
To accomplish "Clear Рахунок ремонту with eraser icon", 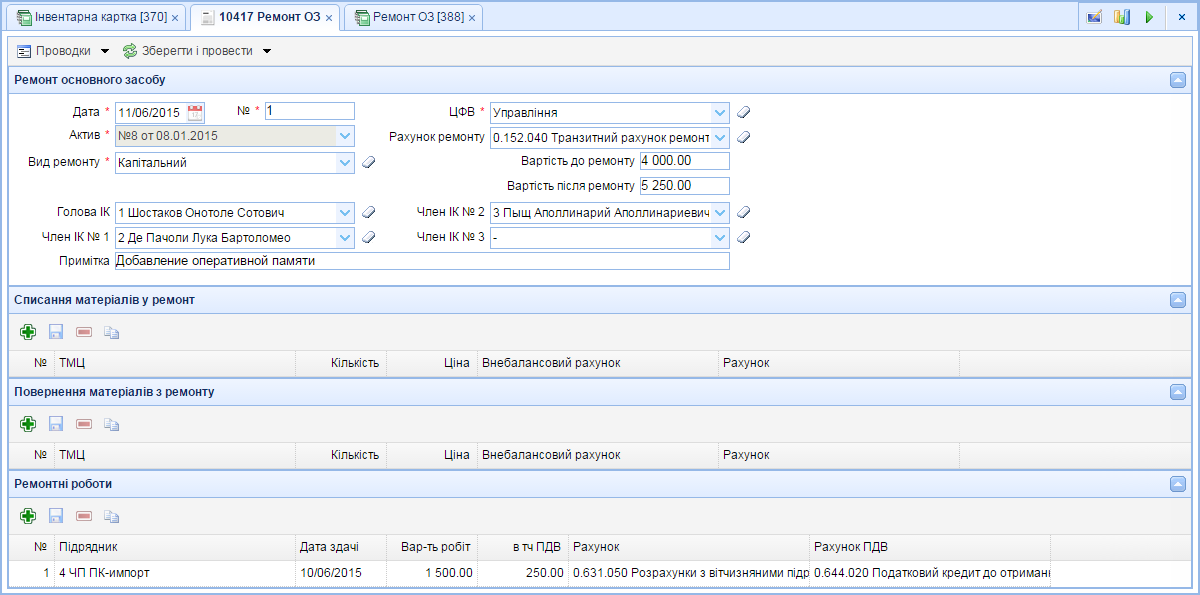I will point(743,137).
